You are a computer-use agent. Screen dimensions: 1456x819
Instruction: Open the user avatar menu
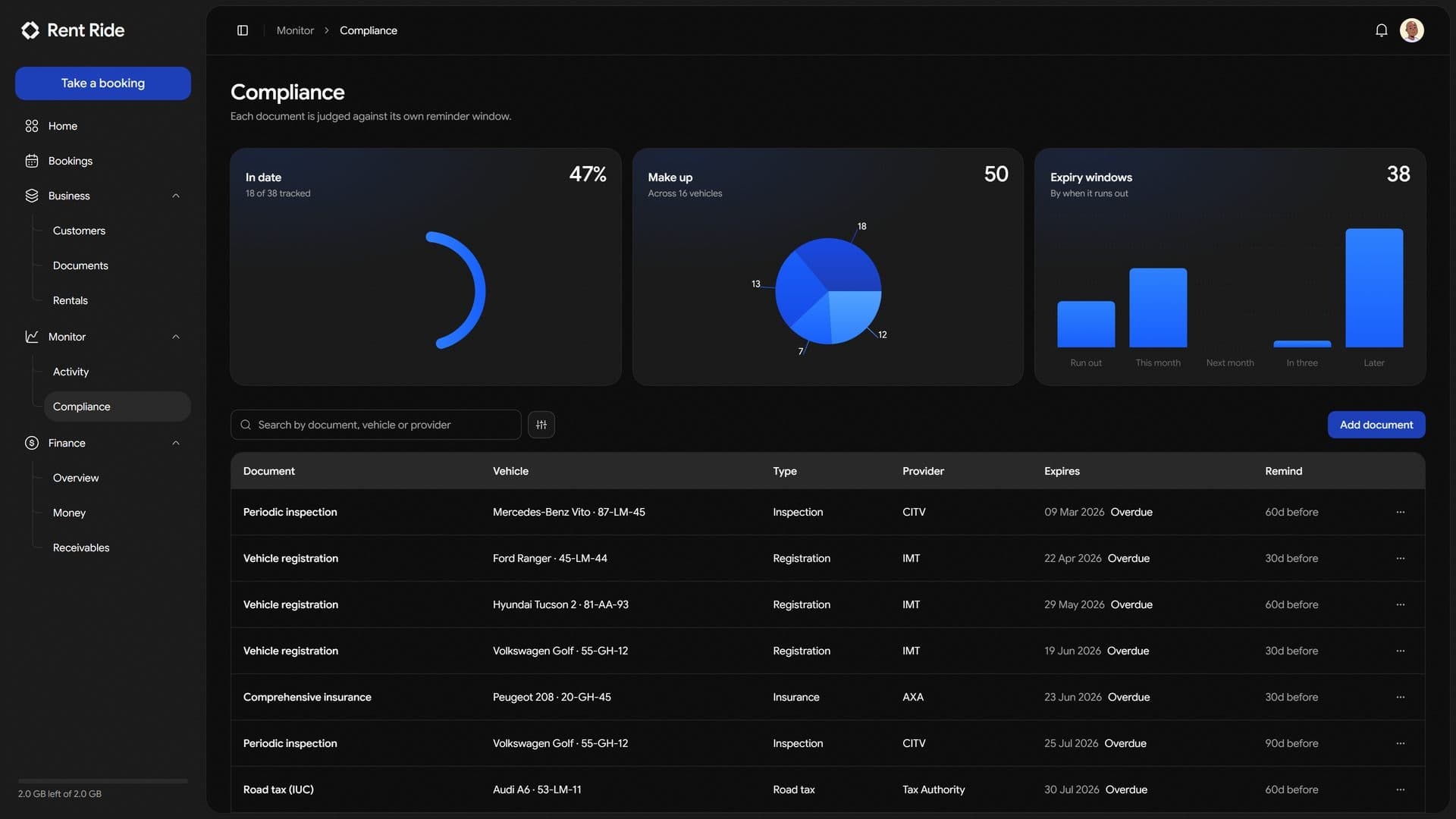click(x=1411, y=30)
